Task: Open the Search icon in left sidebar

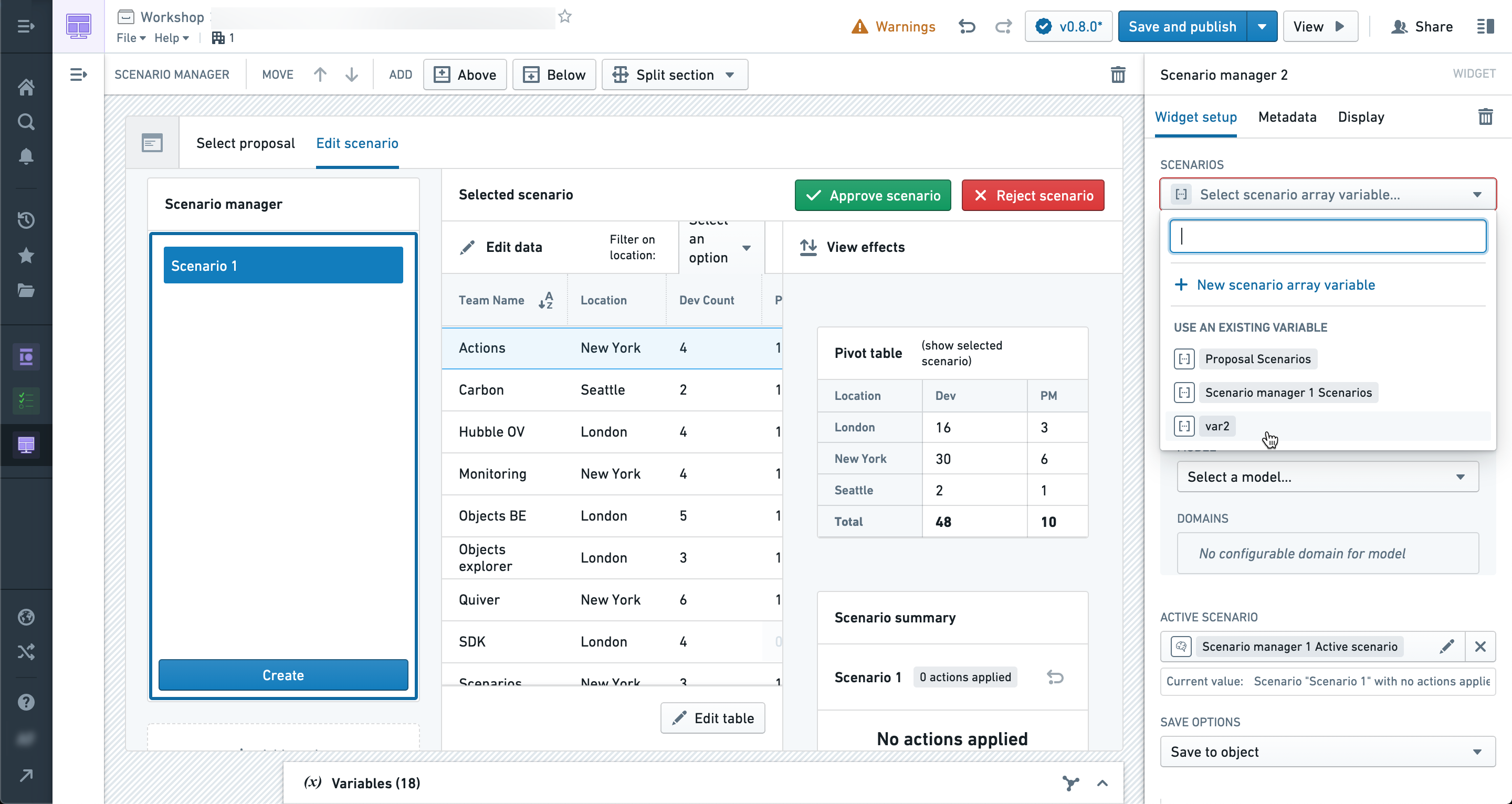Action: (x=26, y=121)
